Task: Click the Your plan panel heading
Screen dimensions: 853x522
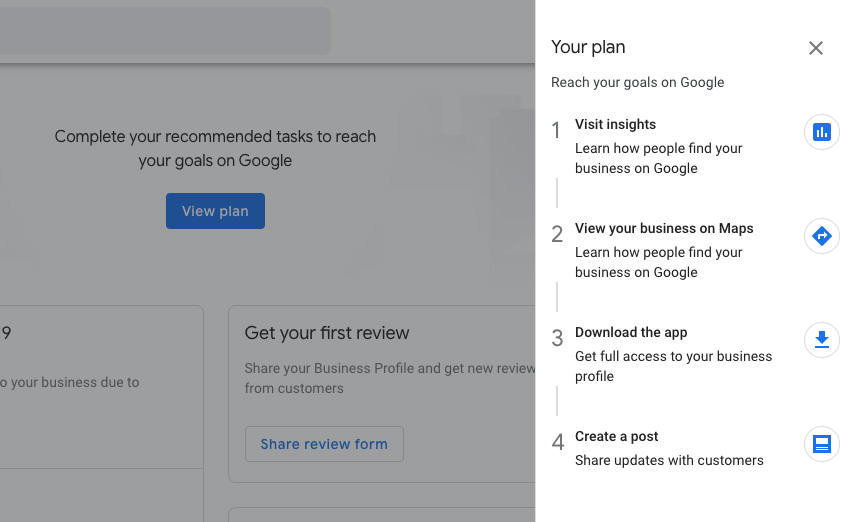Action: 588,47
